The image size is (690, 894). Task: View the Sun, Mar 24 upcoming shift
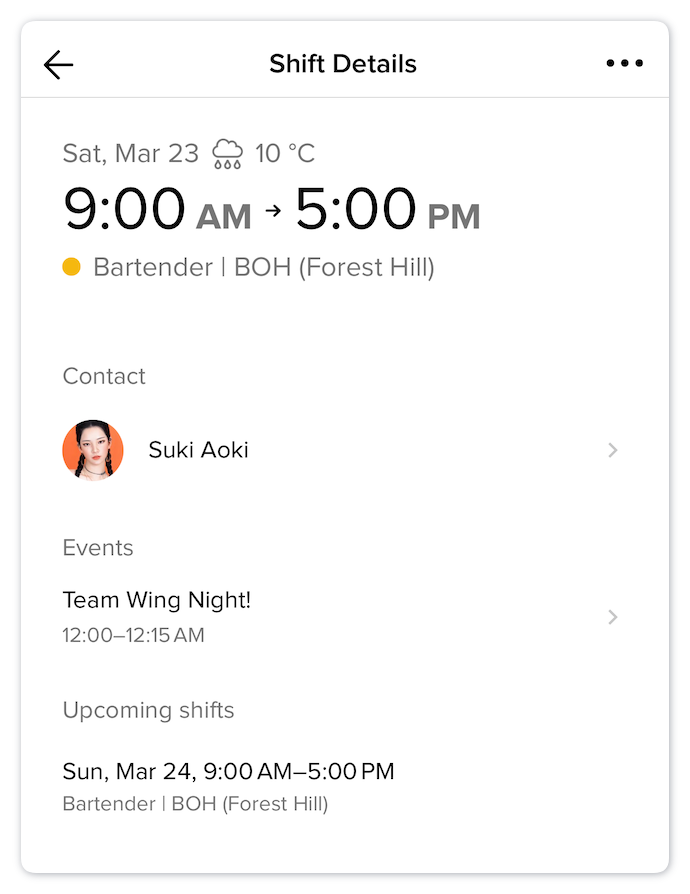click(228, 771)
